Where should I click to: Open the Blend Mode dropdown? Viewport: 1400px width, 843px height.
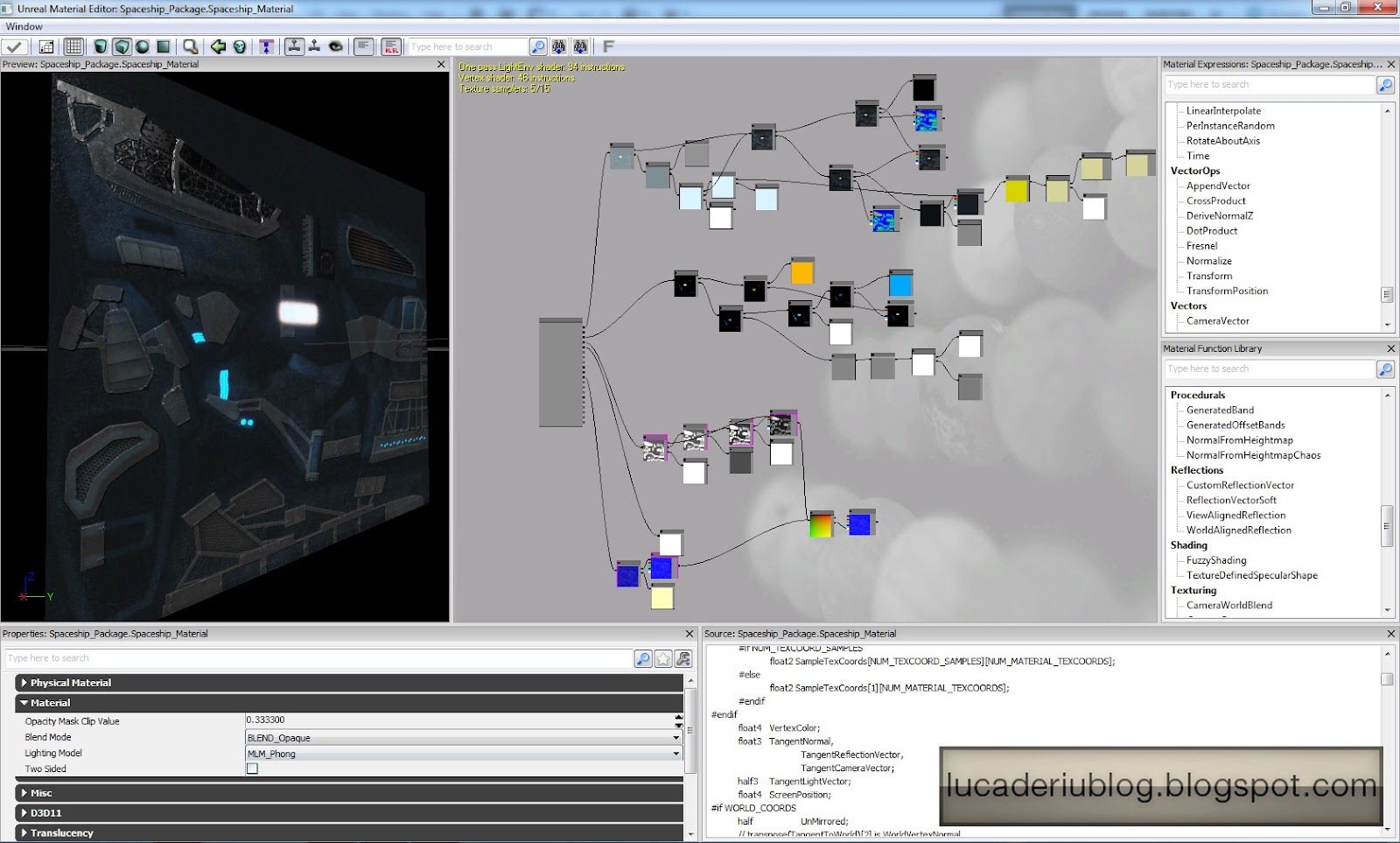[x=464, y=738]
